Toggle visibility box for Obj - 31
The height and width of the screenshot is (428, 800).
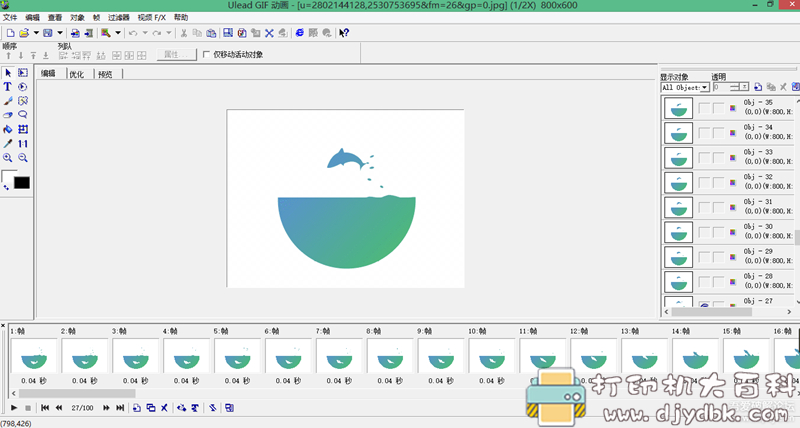(704, 207)
